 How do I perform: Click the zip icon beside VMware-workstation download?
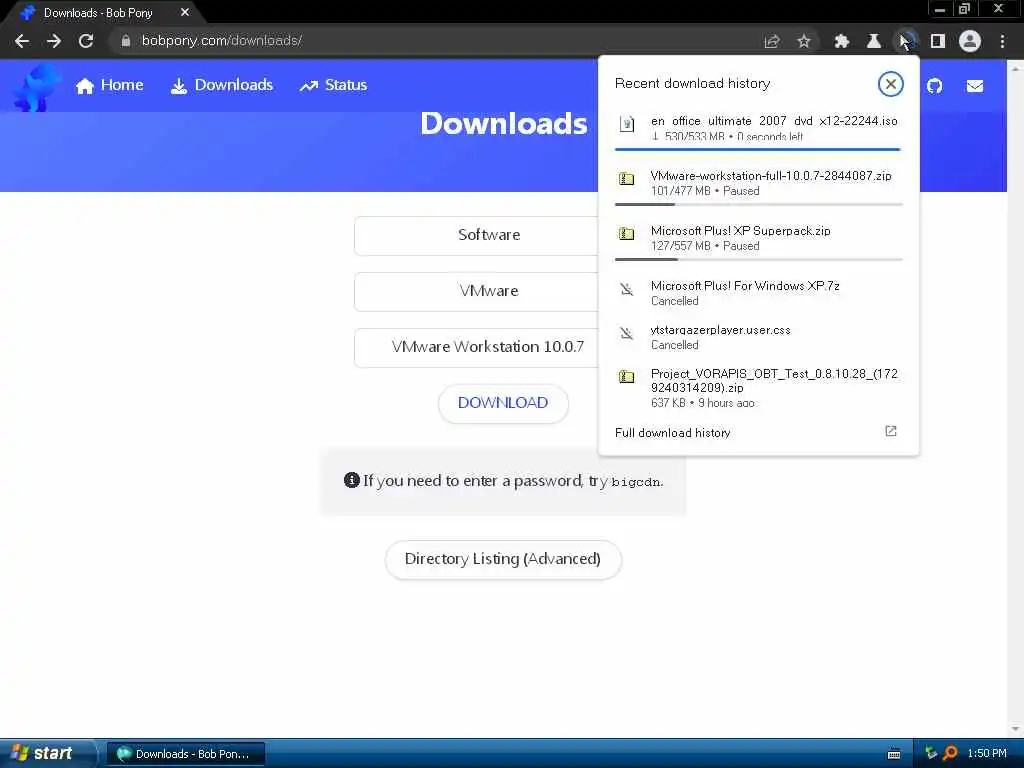point(627,178)
